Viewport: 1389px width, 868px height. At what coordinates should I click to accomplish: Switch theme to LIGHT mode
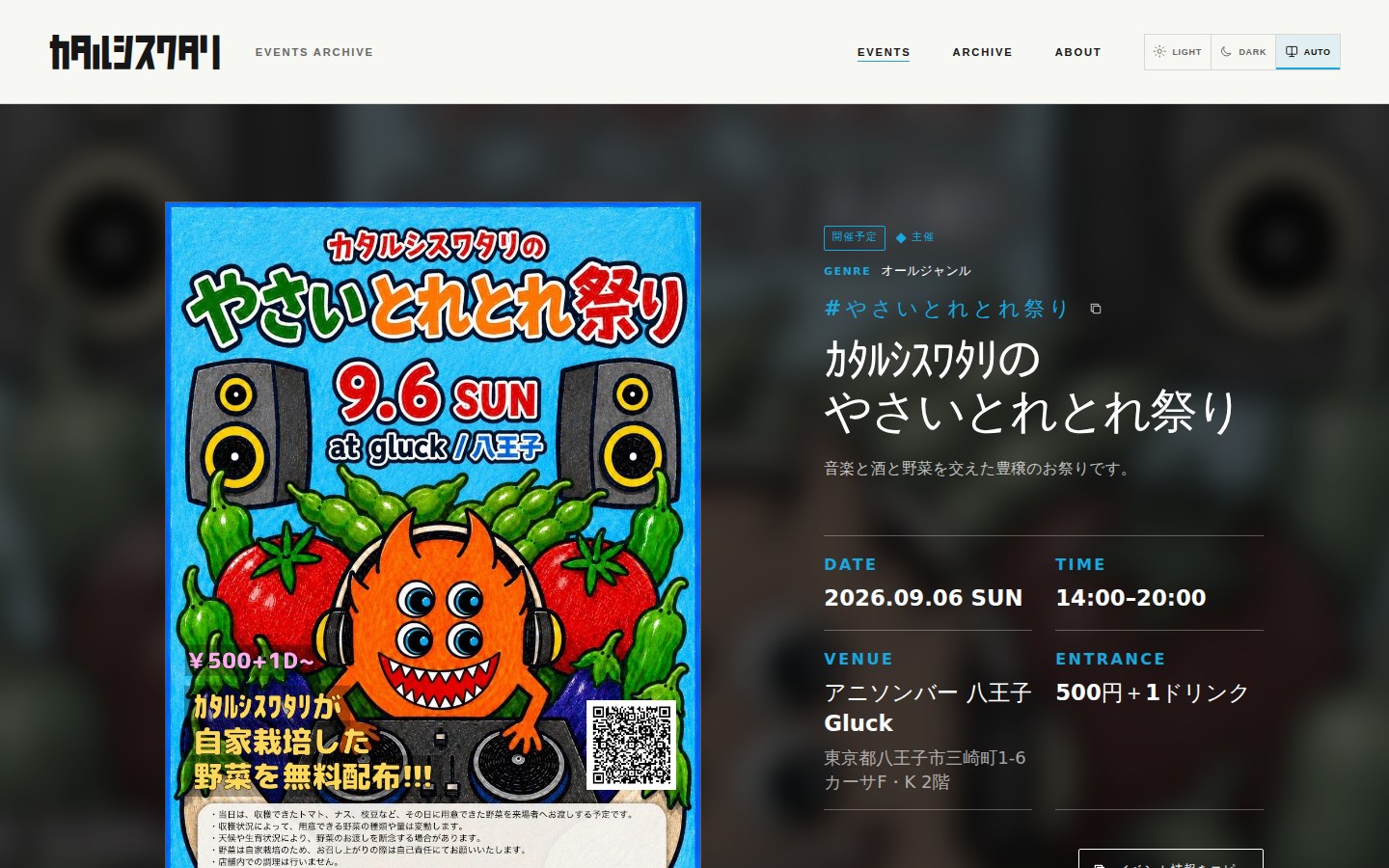coord(1178,52)
